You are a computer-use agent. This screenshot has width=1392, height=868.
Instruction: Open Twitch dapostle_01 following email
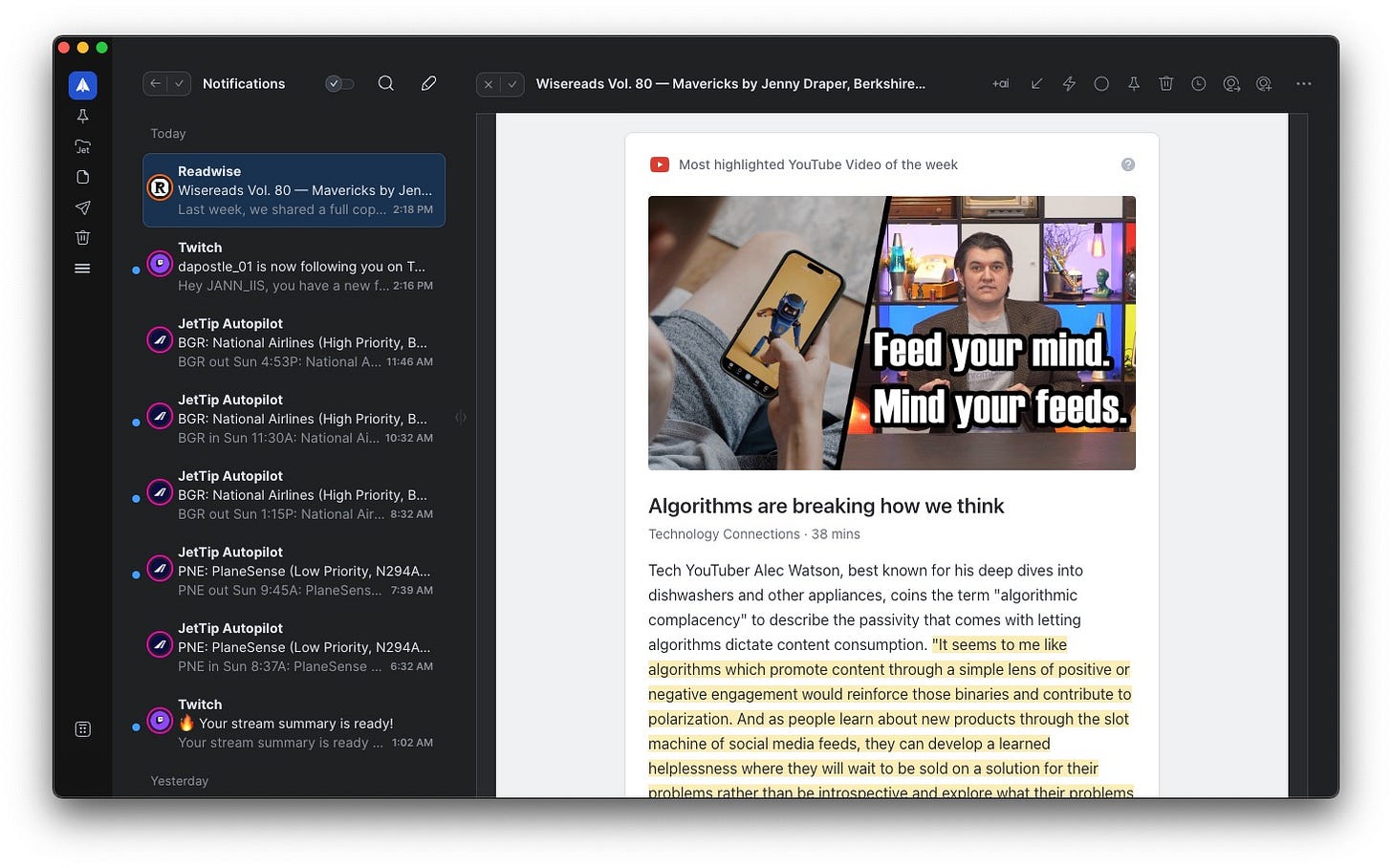[294, 267]
